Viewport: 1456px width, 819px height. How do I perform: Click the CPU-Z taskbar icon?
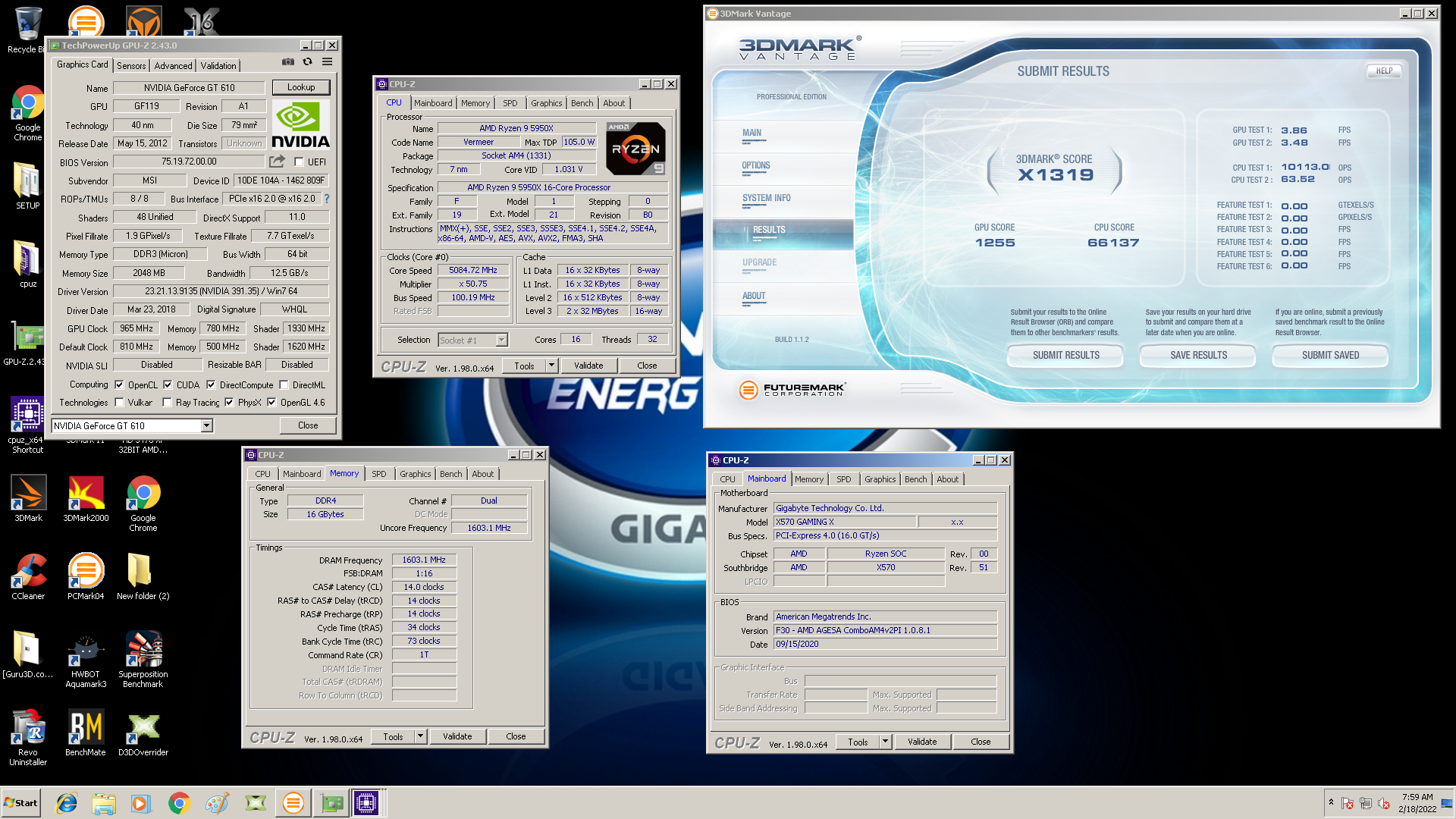click(366, 803)
